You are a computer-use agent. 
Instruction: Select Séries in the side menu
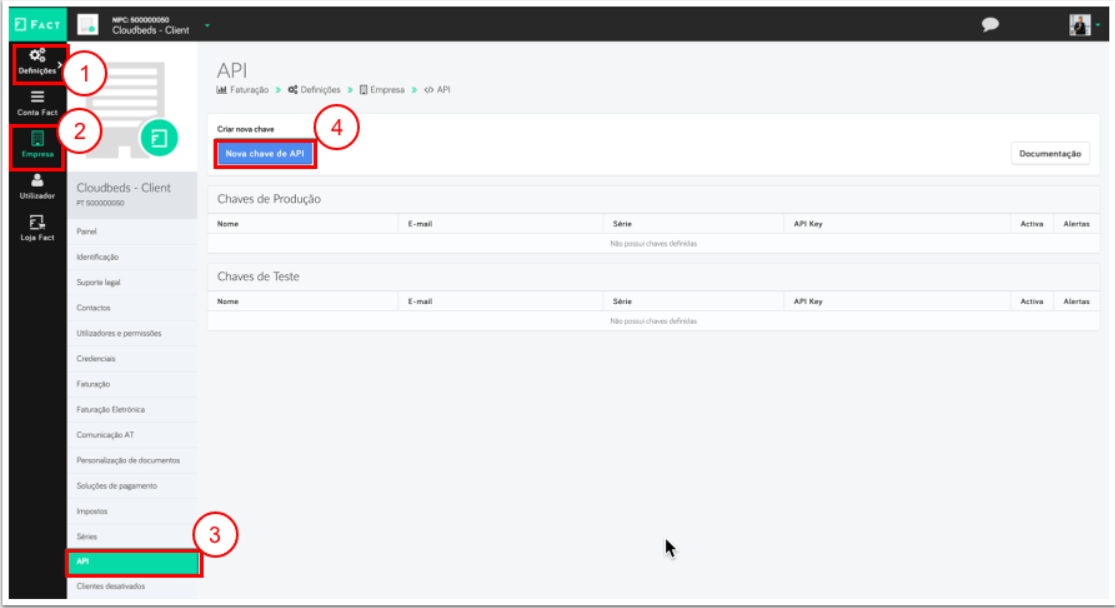(87, 537)
